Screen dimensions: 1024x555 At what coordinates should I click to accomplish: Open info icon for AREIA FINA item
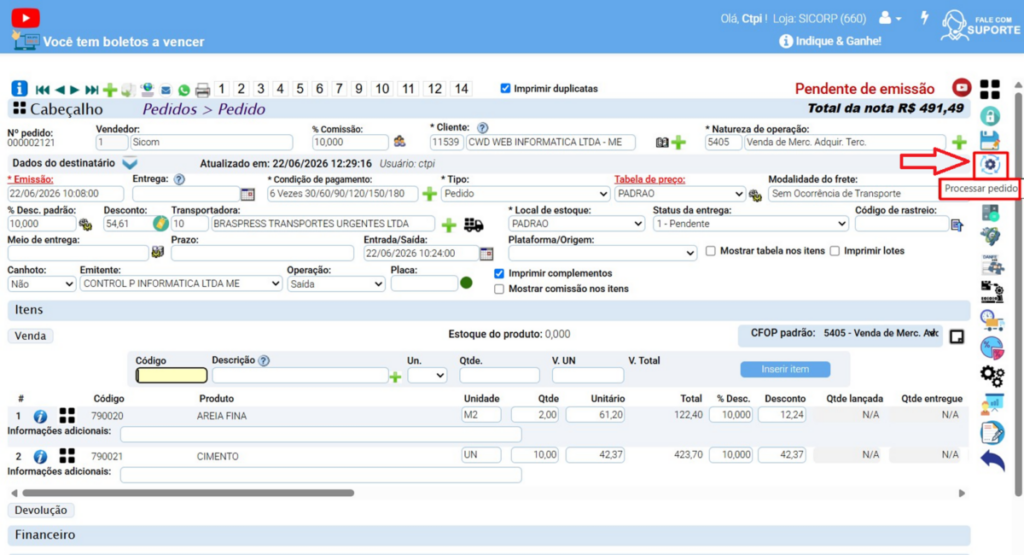click(x=40, y=416)
